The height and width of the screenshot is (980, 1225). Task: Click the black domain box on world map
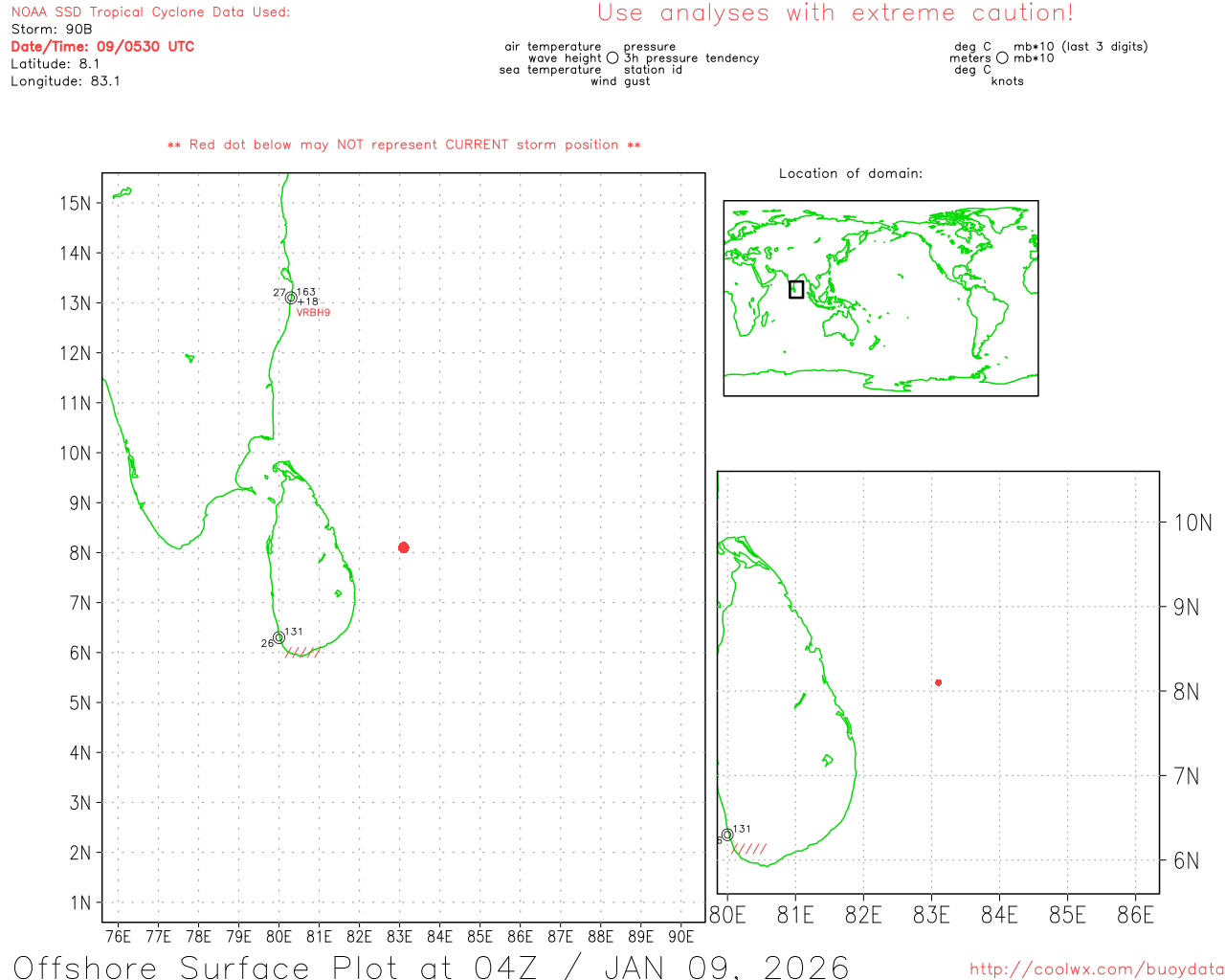[795, 289]
